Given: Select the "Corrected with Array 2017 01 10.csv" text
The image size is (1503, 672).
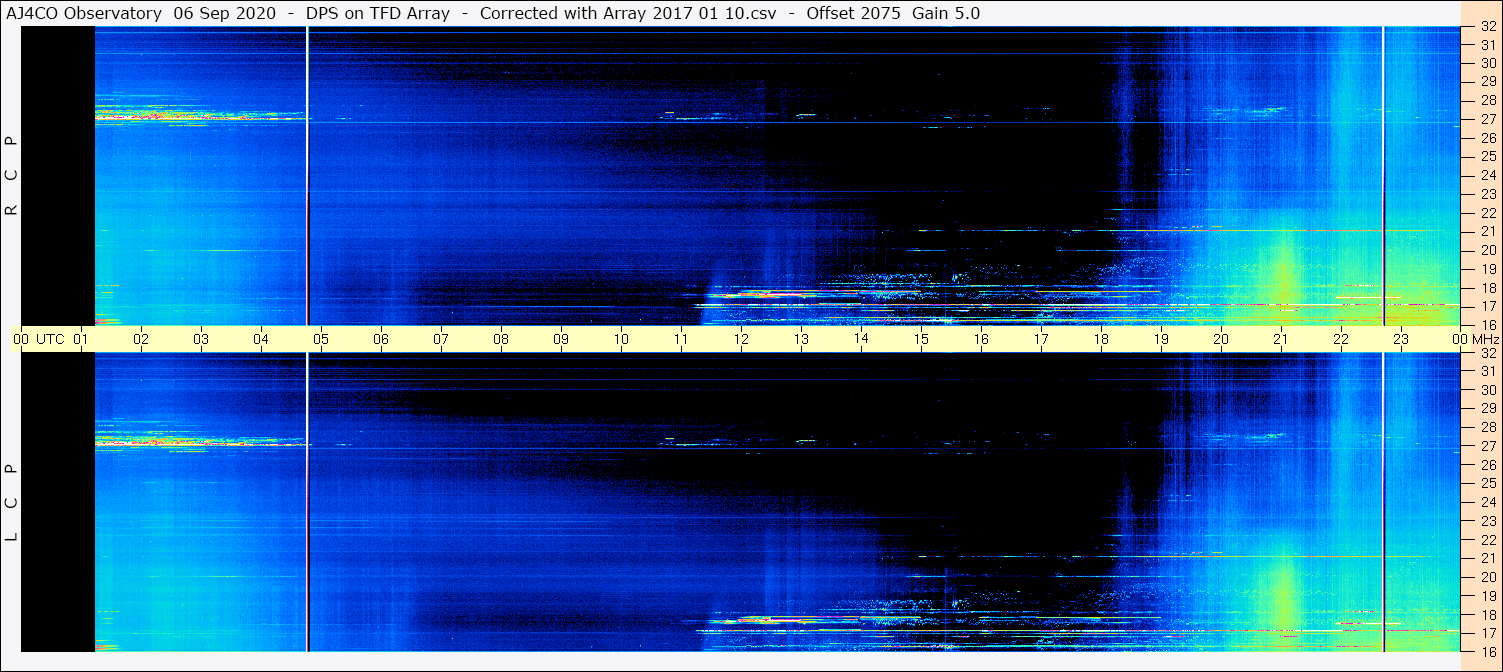Looking at the screenshot, I should pos(628,13).
